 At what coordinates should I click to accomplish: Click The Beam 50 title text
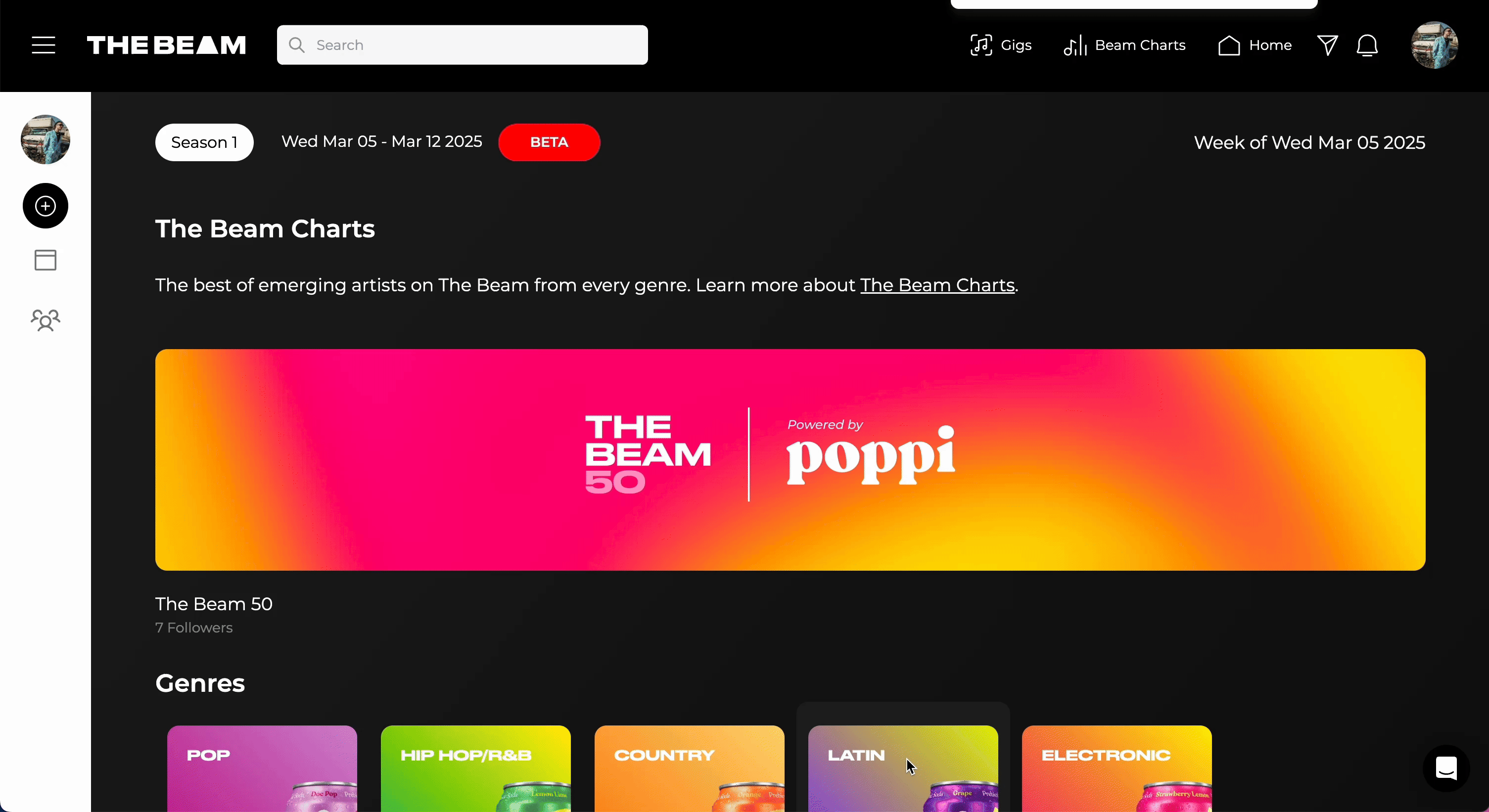pos(214,604)
